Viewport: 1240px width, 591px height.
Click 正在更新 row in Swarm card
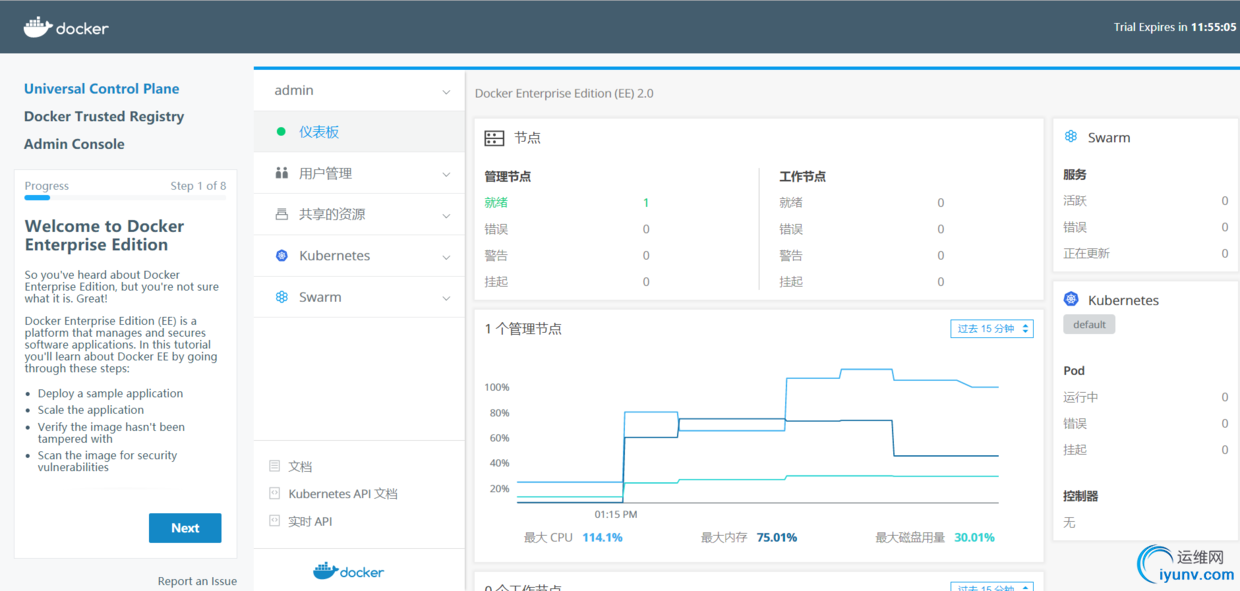pos(1146,254)
